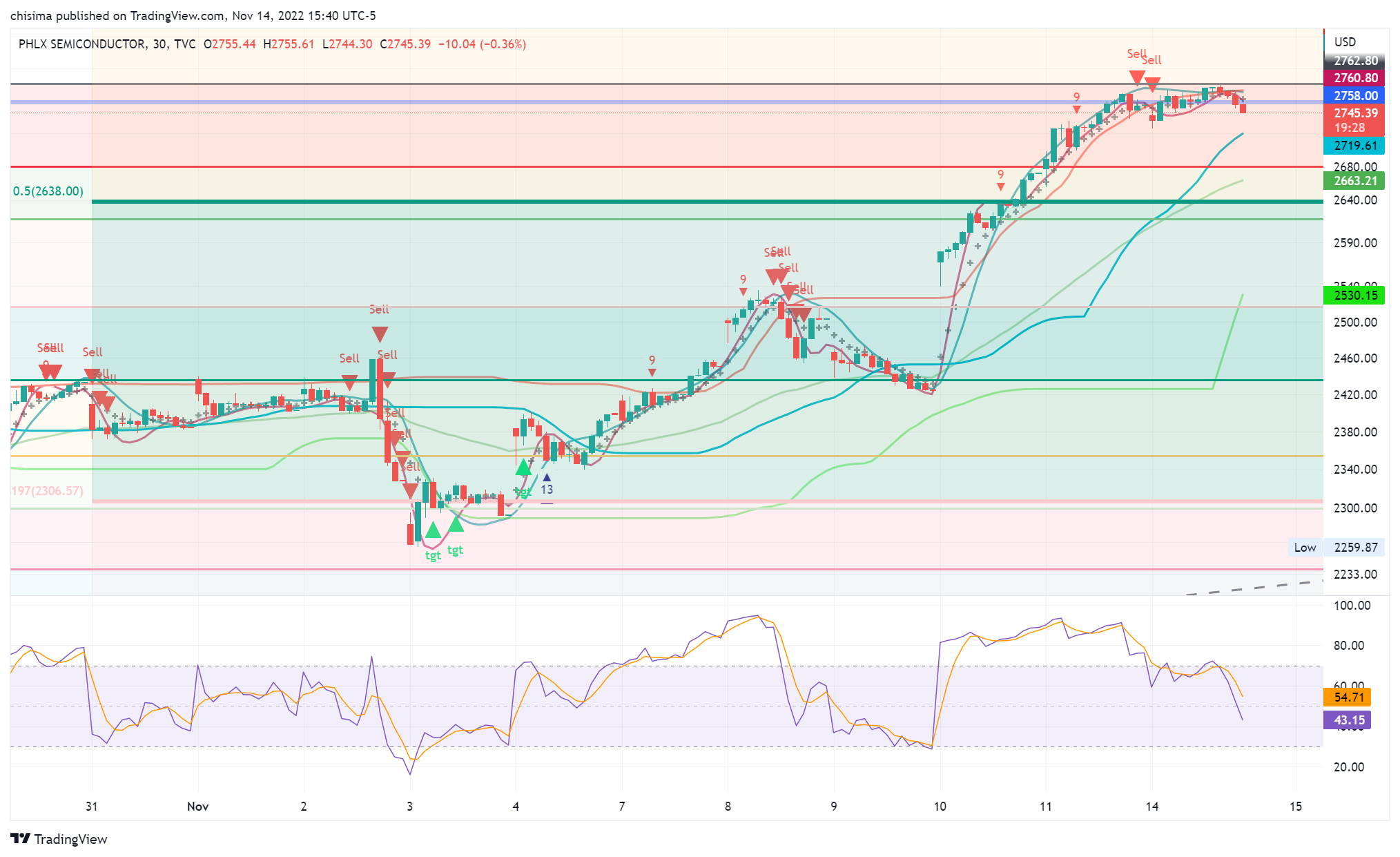
Task: Click the PHLX SEMICONDUCTOR symbol title
Action: click(81, 44)
